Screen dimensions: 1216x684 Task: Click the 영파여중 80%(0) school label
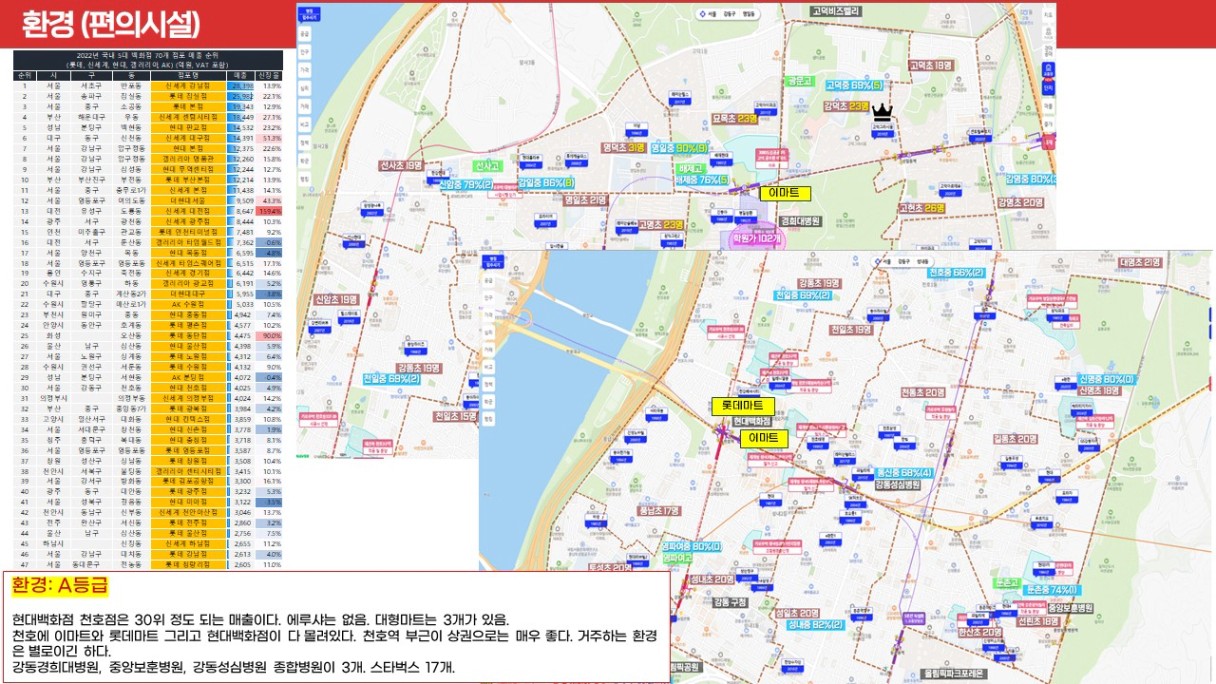(x=690, y=547)
